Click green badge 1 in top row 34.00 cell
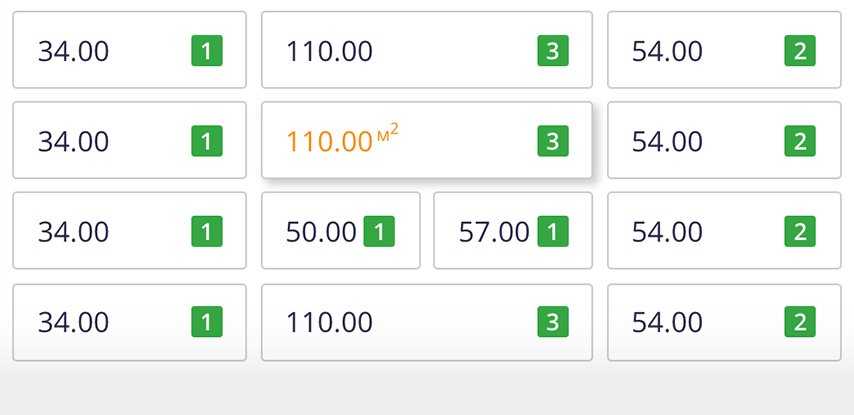 206,51
